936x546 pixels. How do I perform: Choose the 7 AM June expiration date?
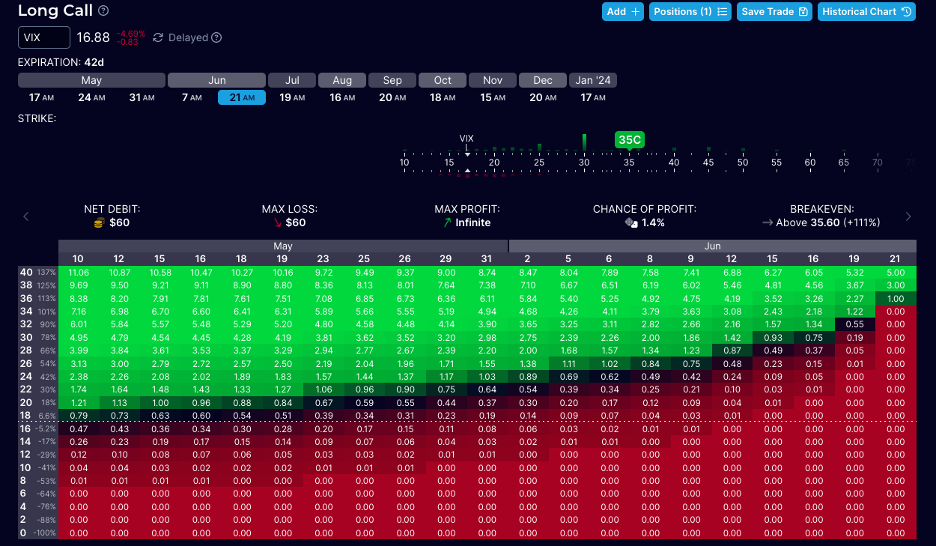(x=192, y=97)
